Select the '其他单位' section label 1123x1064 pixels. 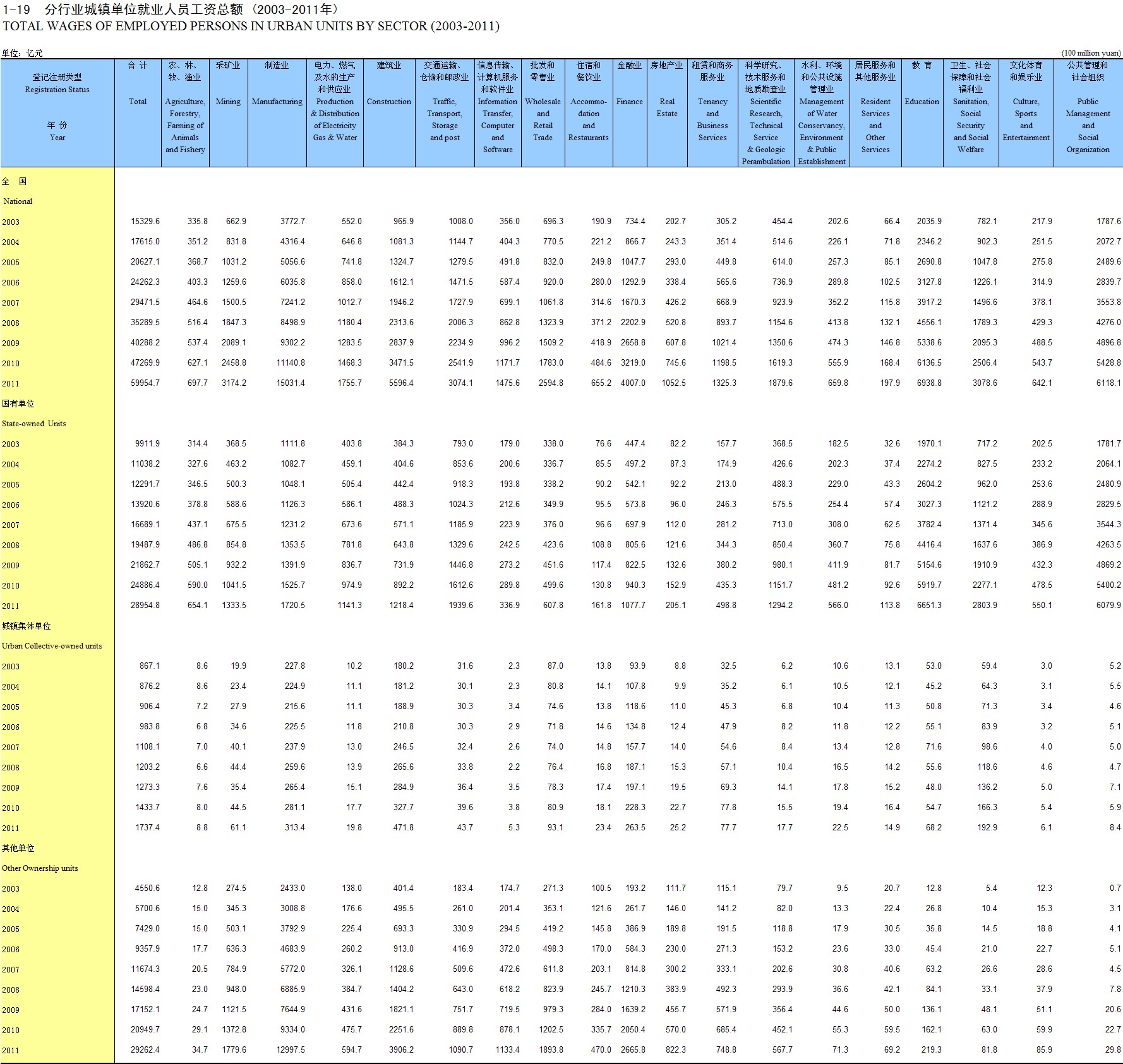pos(18,848)
